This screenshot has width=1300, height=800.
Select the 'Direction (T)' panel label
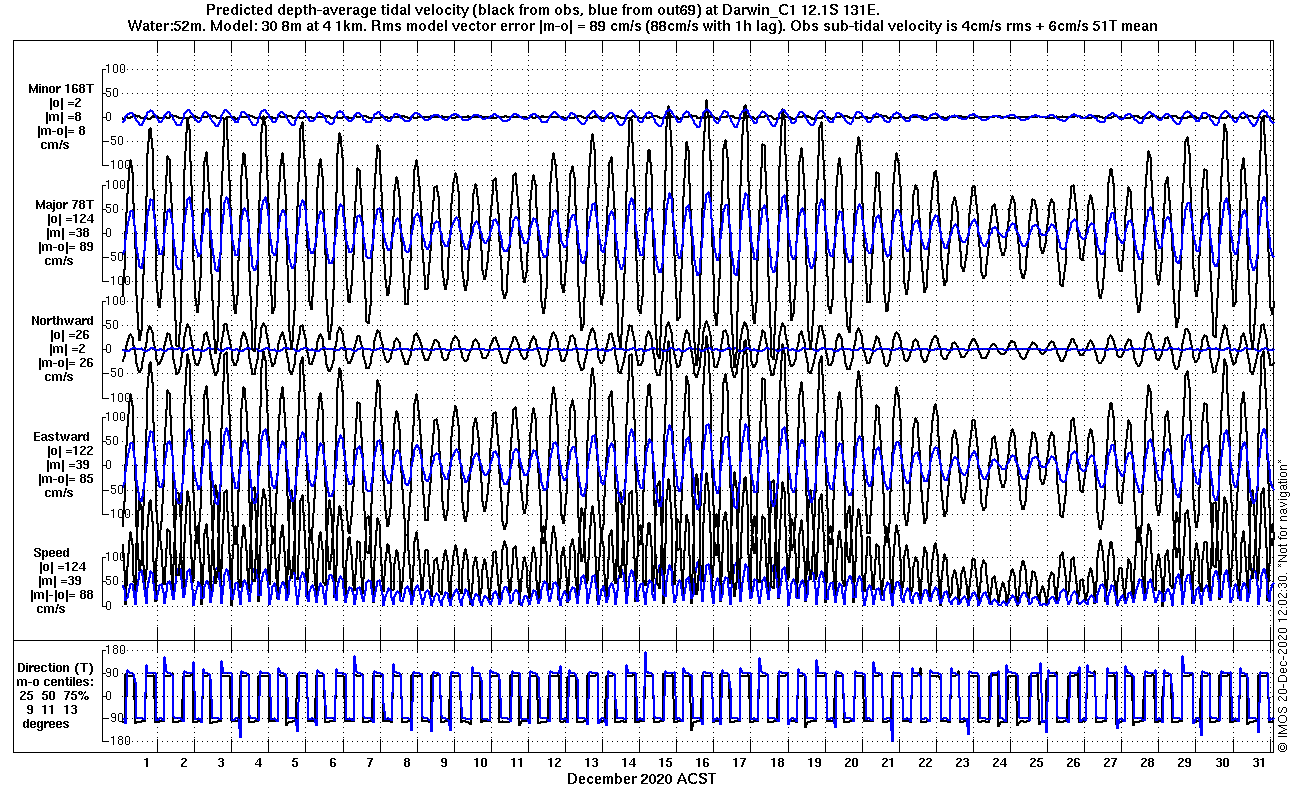tap(58, 667)
